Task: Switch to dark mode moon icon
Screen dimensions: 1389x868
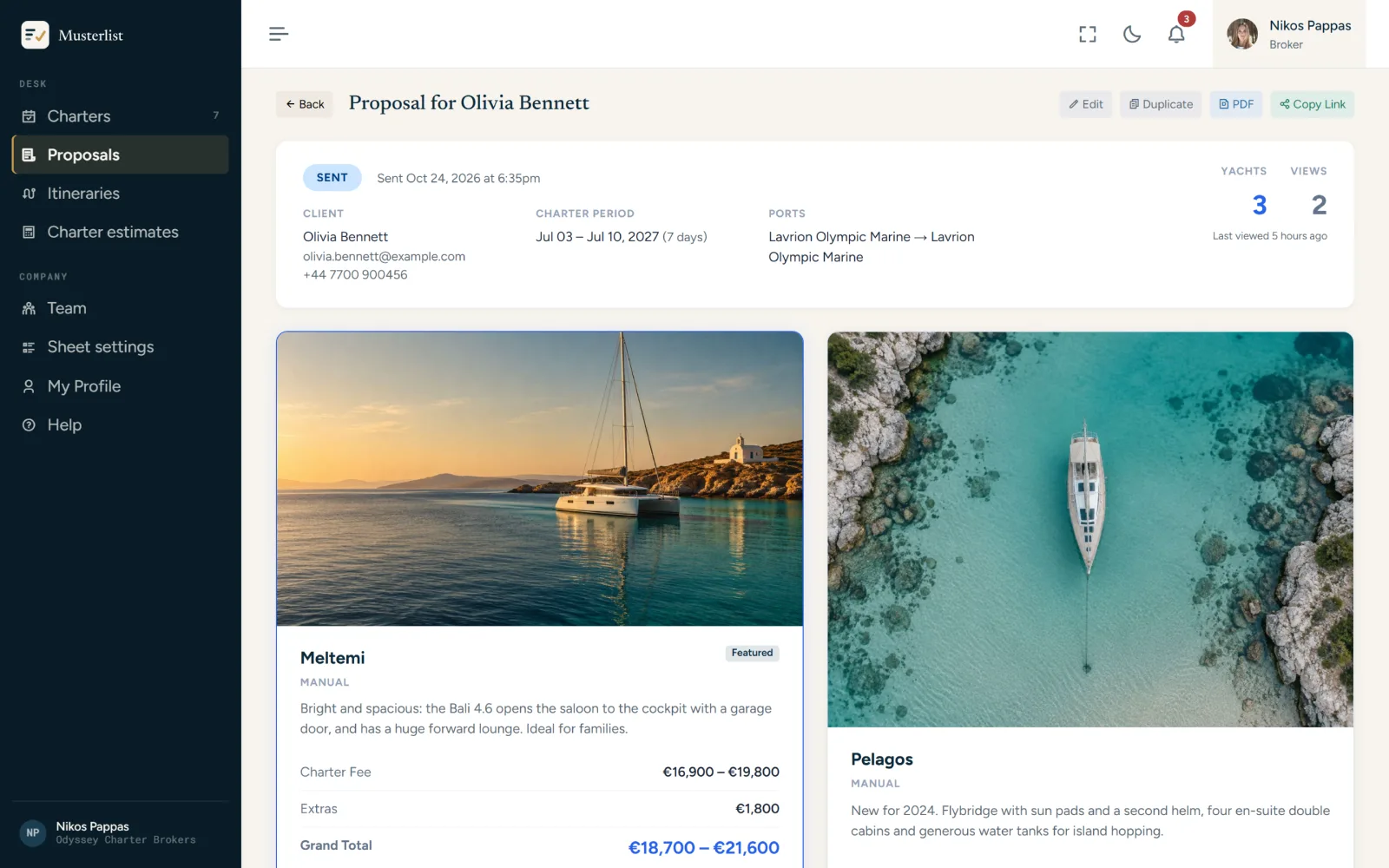Action: coord(1131,34)
